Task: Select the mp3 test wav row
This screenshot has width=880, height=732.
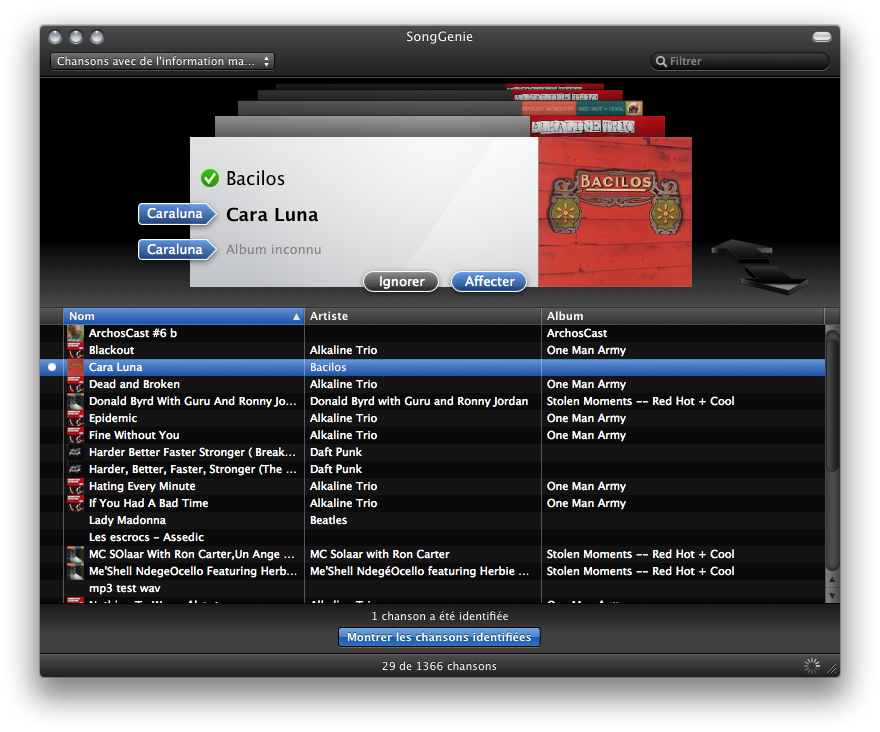Action: (432, 588)
